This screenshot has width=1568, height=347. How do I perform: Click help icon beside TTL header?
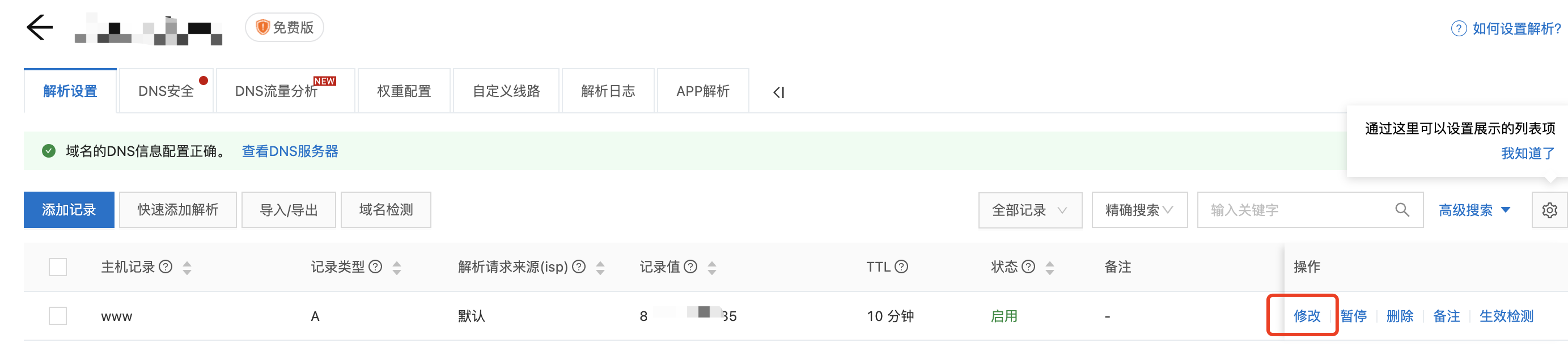901,266
